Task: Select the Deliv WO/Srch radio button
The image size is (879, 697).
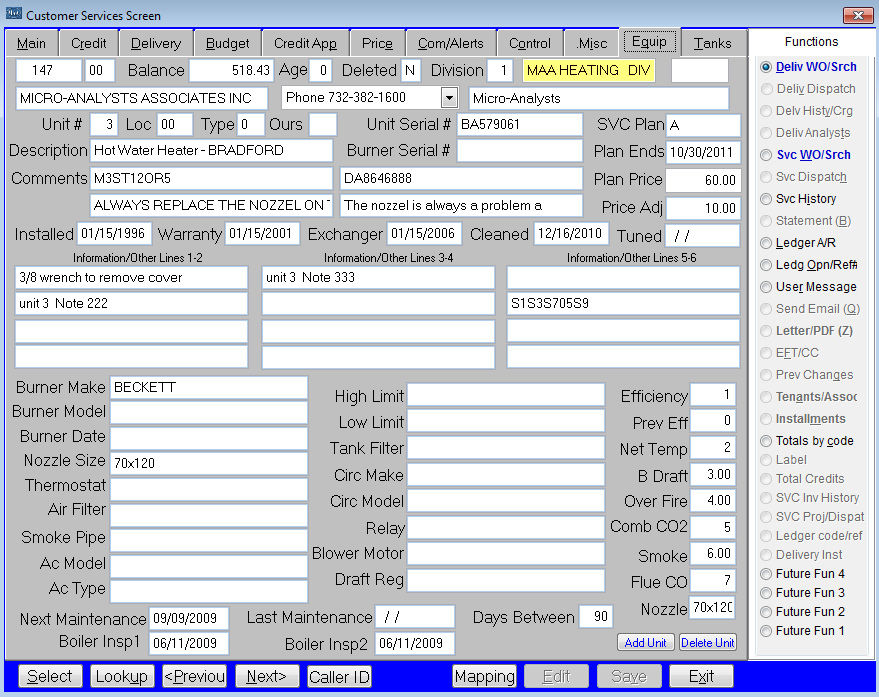Action: (766, 67)
